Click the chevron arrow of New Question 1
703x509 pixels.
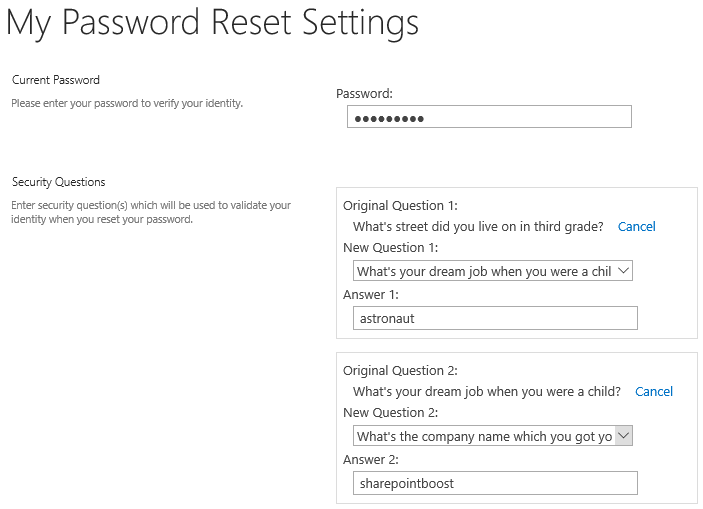(623, 271)
